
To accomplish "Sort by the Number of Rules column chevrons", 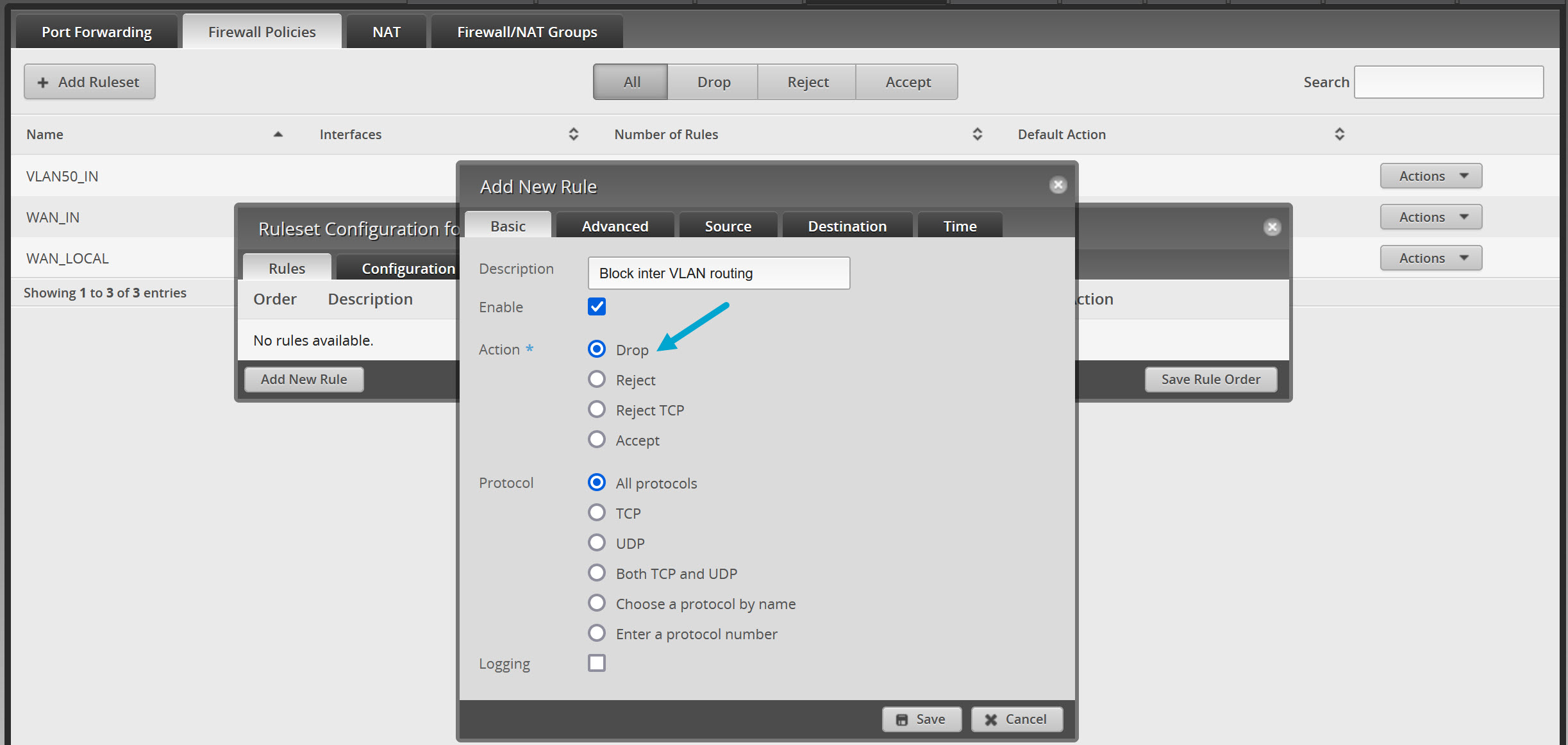I will (x=977, y=134).
